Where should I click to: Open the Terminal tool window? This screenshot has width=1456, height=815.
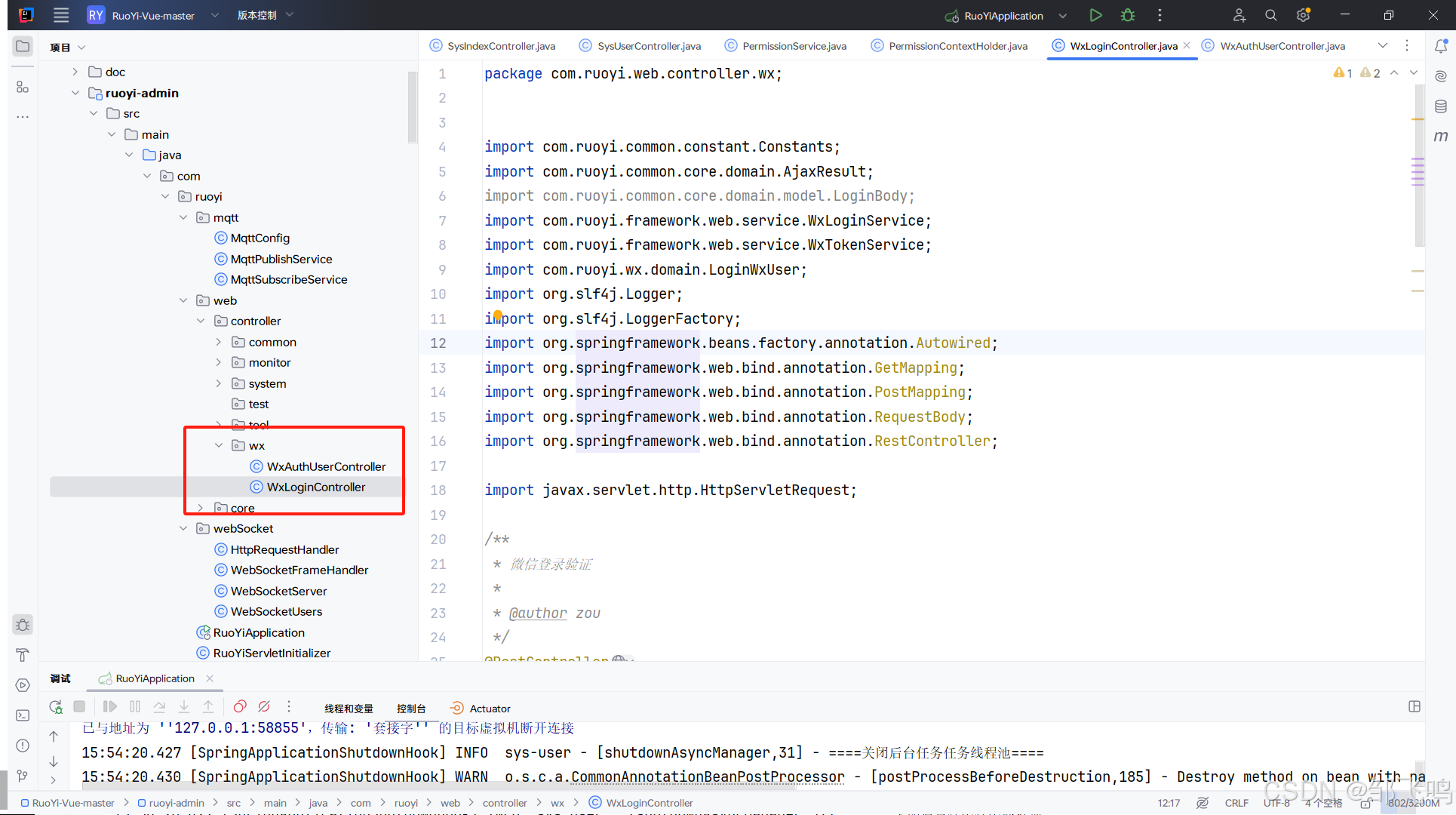[x=23, y=715]
